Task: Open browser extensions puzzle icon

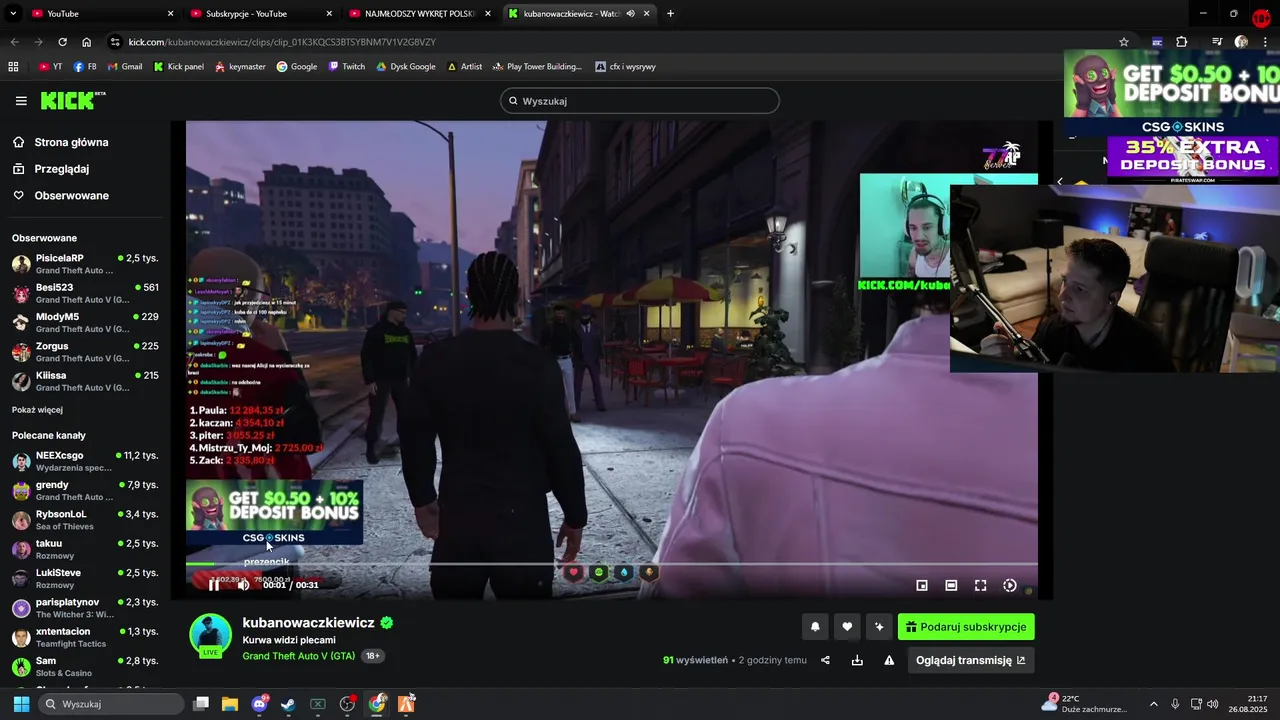Action: click(x=1182, y=42)
